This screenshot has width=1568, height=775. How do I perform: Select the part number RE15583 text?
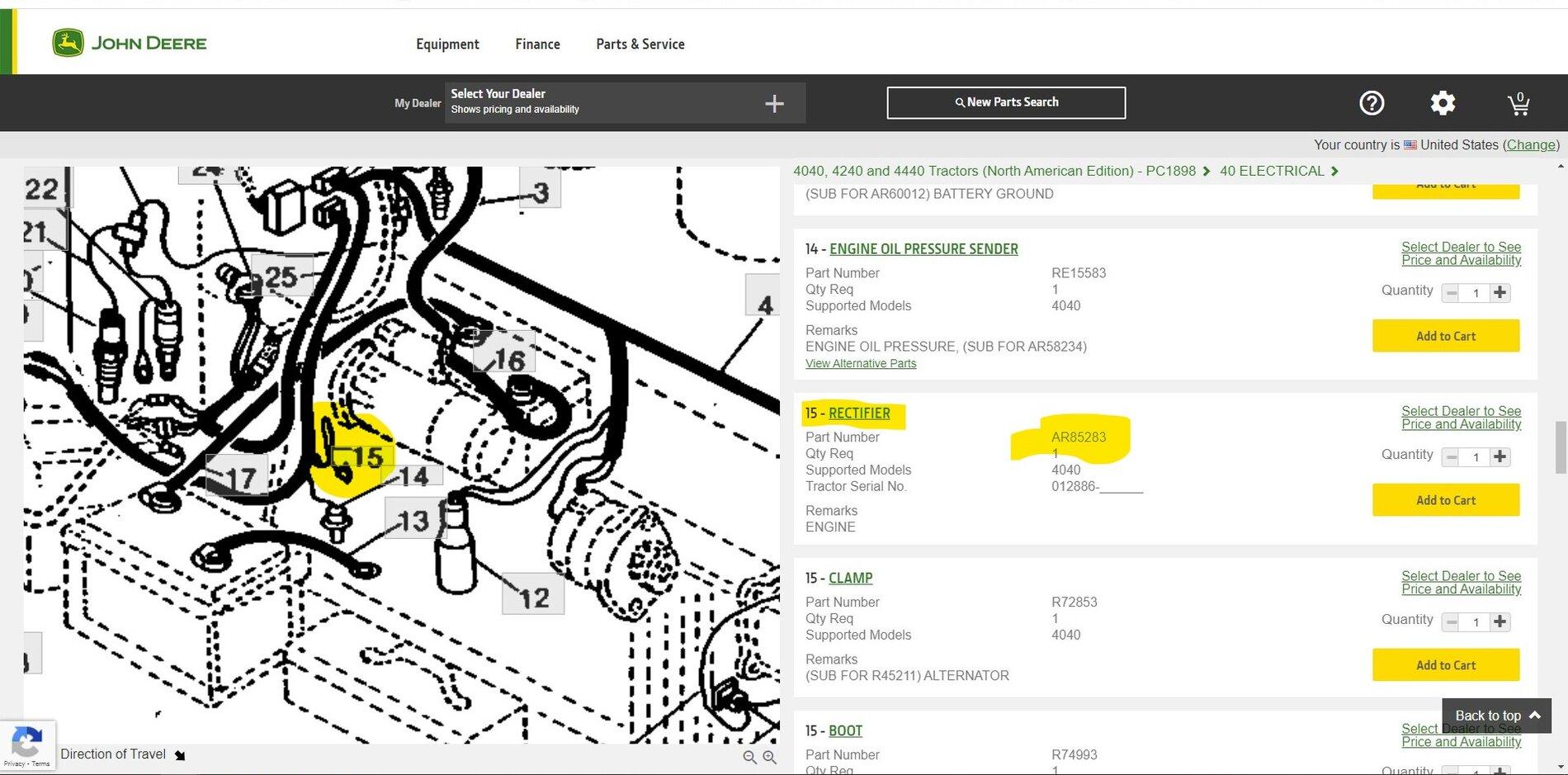coord(1079,273)
